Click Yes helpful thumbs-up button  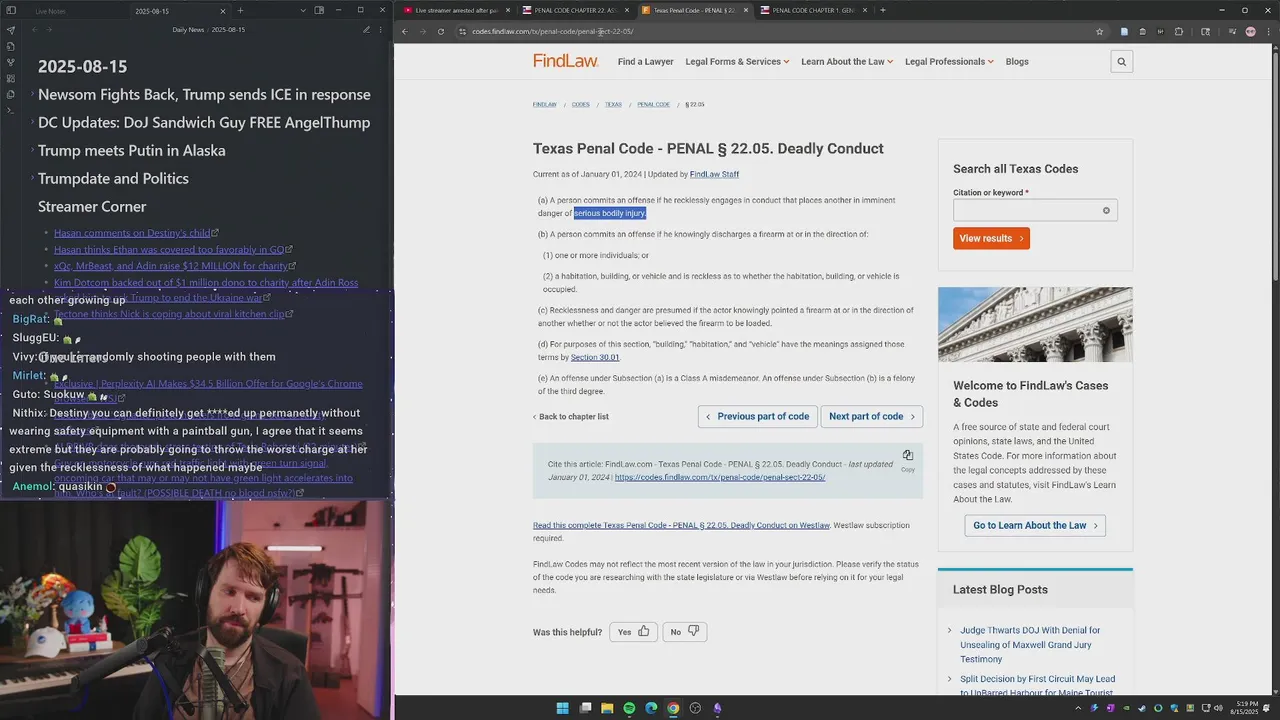(x=634, y=632)
